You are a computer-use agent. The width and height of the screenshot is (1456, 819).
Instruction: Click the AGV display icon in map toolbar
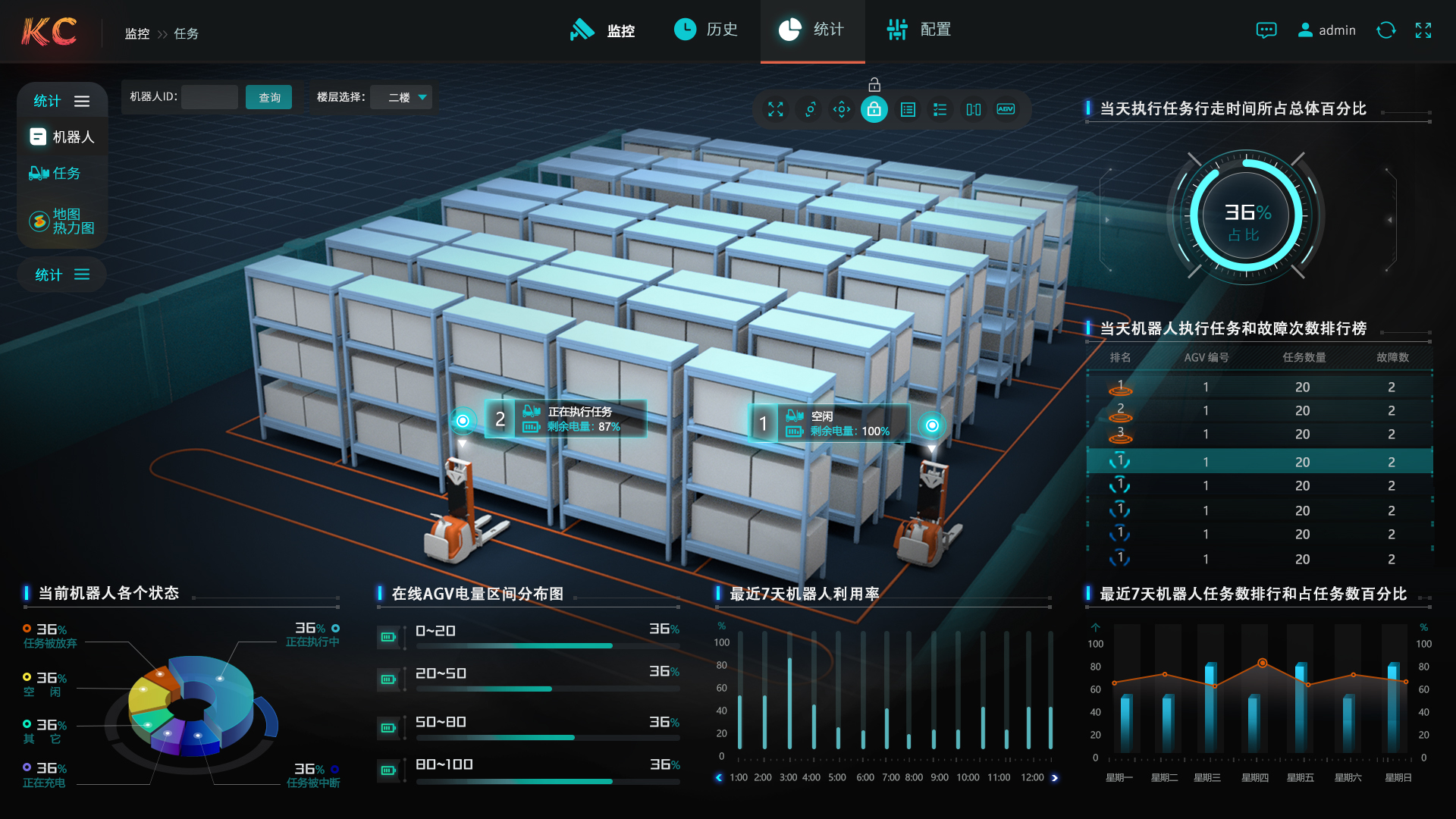pos(1006,109)
